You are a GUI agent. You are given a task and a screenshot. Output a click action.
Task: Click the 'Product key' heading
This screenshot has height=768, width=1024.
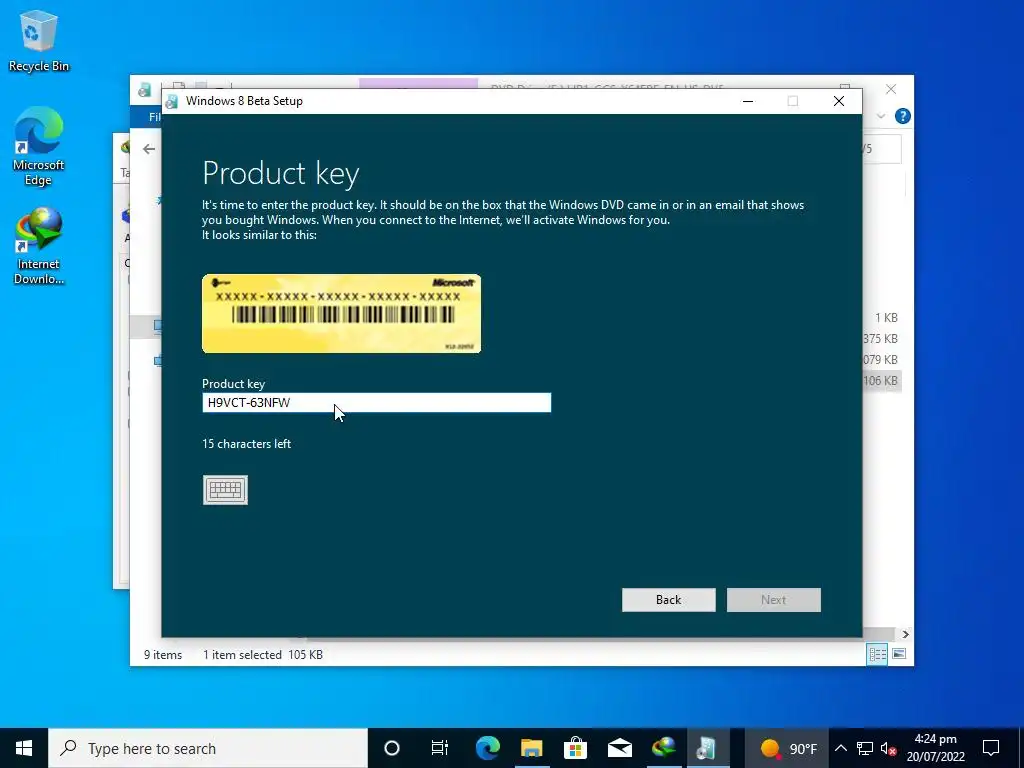pyautogui.click(x=281, y=174)
